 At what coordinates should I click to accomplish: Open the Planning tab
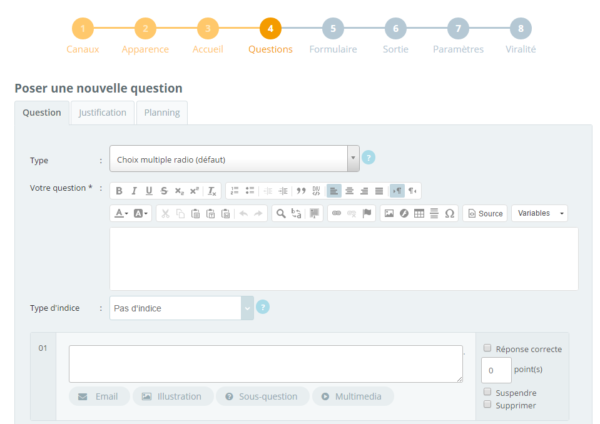[162, 113]
